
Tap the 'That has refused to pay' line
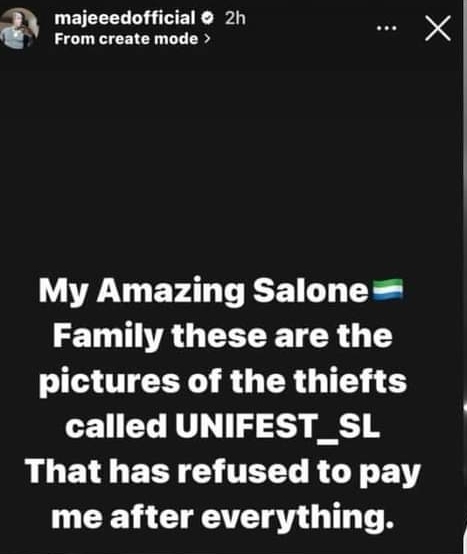(223, 472)
